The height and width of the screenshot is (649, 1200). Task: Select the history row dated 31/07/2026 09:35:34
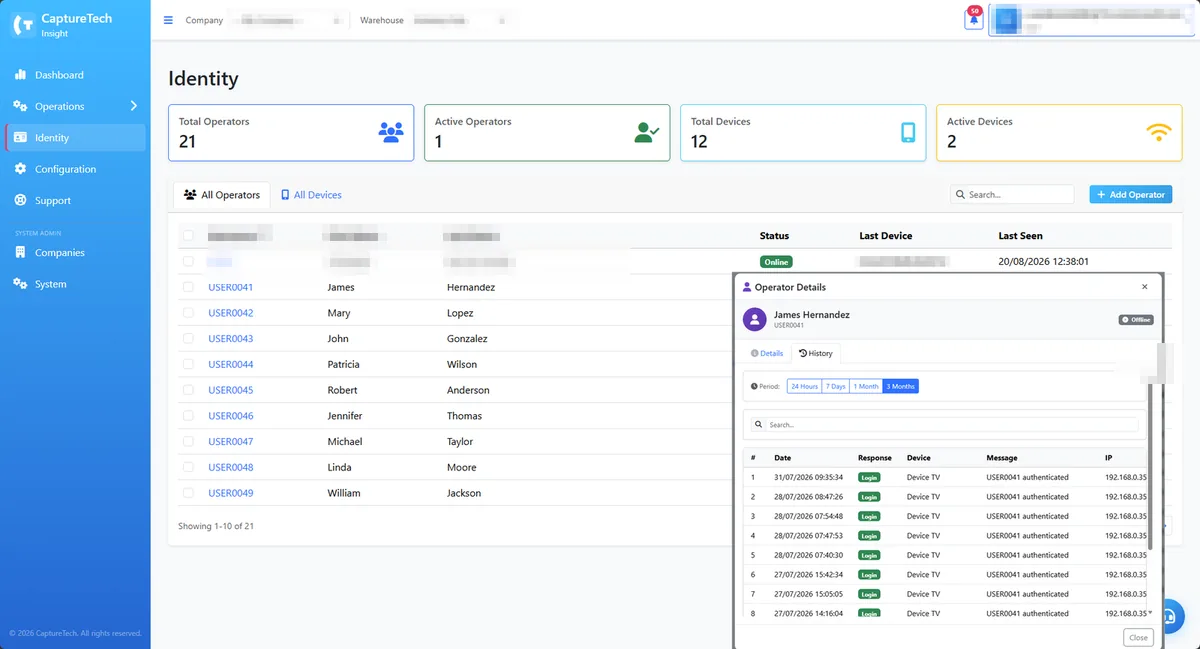(x=945, y=477)
